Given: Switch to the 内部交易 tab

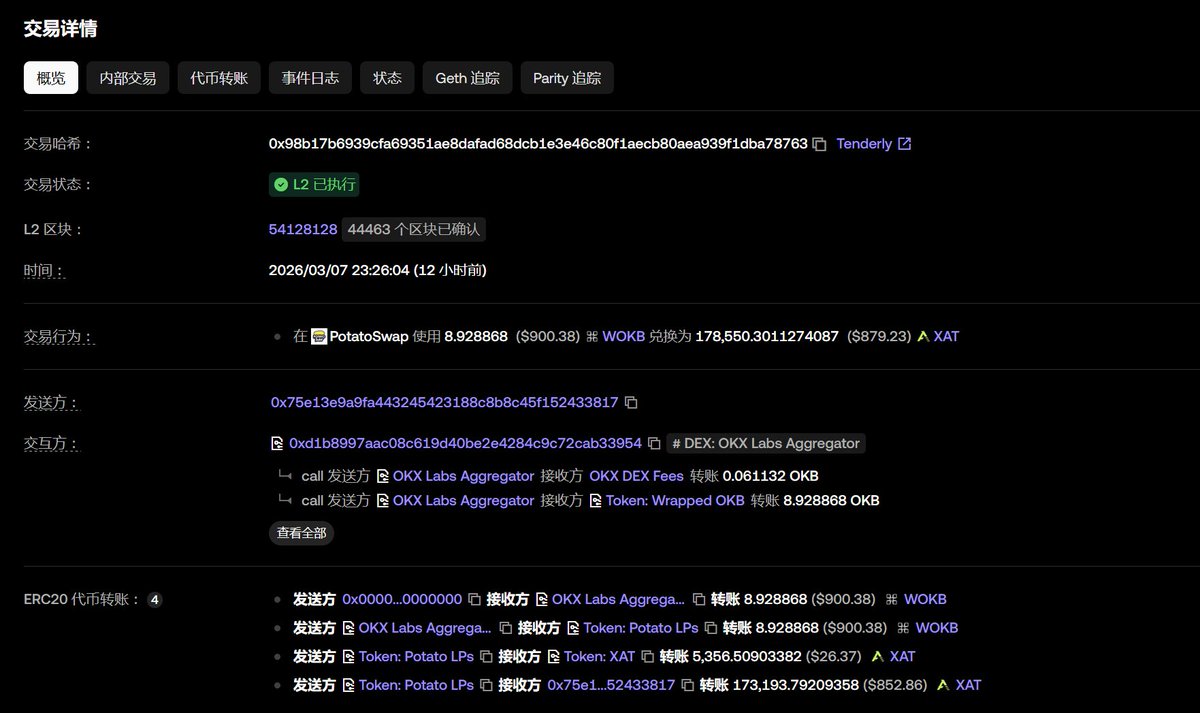Looking at the screenshot, I should pos(127,77).
